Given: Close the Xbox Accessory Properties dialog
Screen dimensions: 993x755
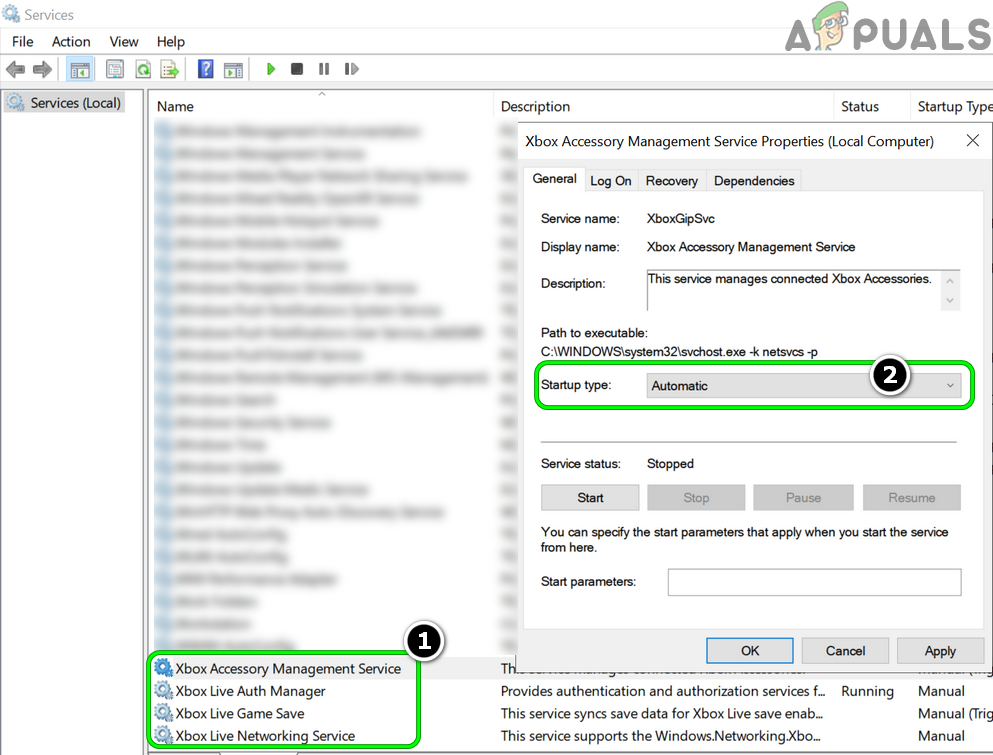Looking at the screenshot, I should 973,141.
